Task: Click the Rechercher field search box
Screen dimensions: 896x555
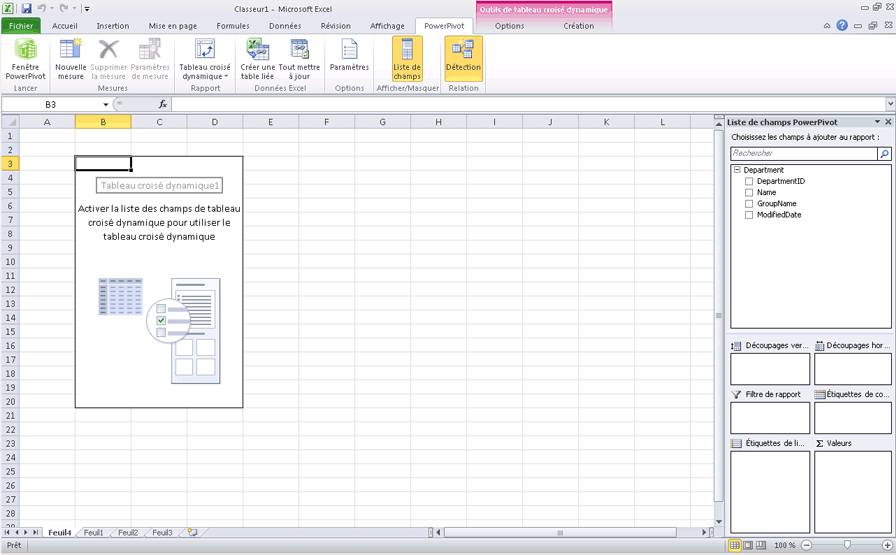Action: coord(804,154)
